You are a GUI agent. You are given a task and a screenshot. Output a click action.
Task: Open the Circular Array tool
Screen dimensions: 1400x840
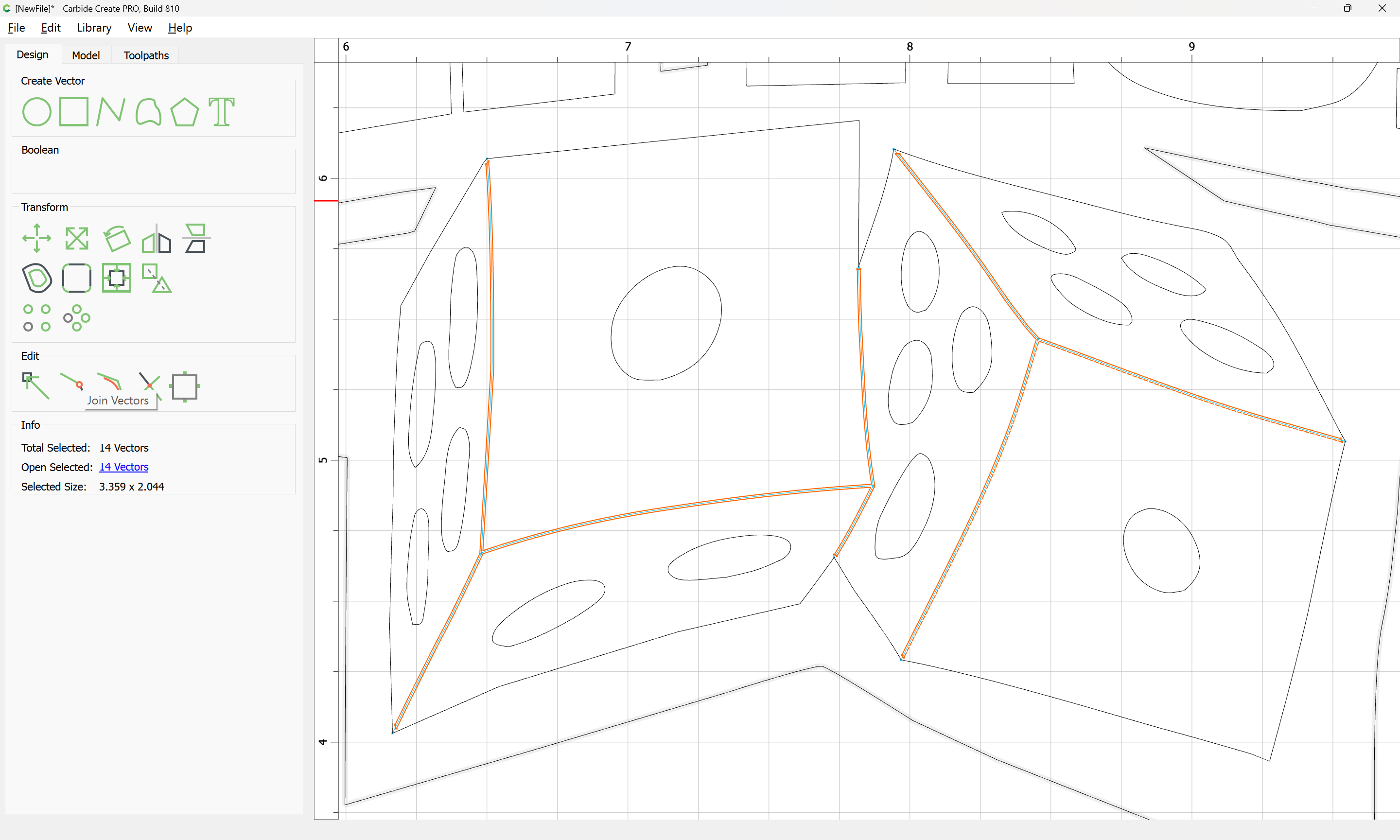point(76,318)
